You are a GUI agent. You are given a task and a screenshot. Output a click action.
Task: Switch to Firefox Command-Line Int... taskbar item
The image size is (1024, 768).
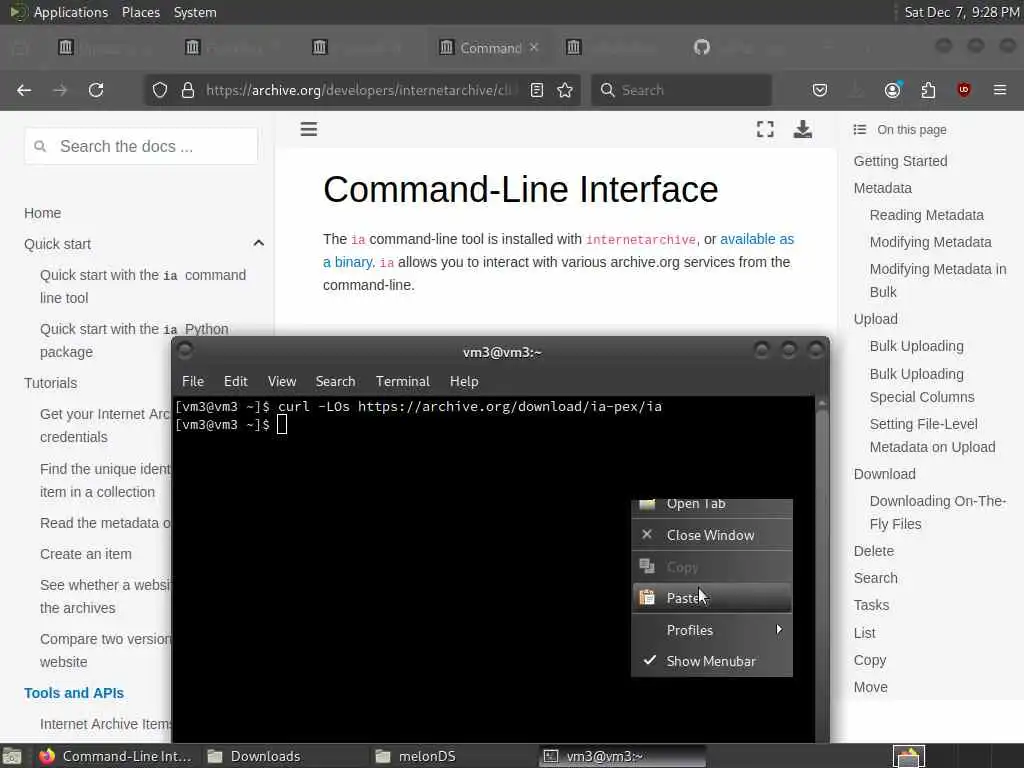[115, 756]
